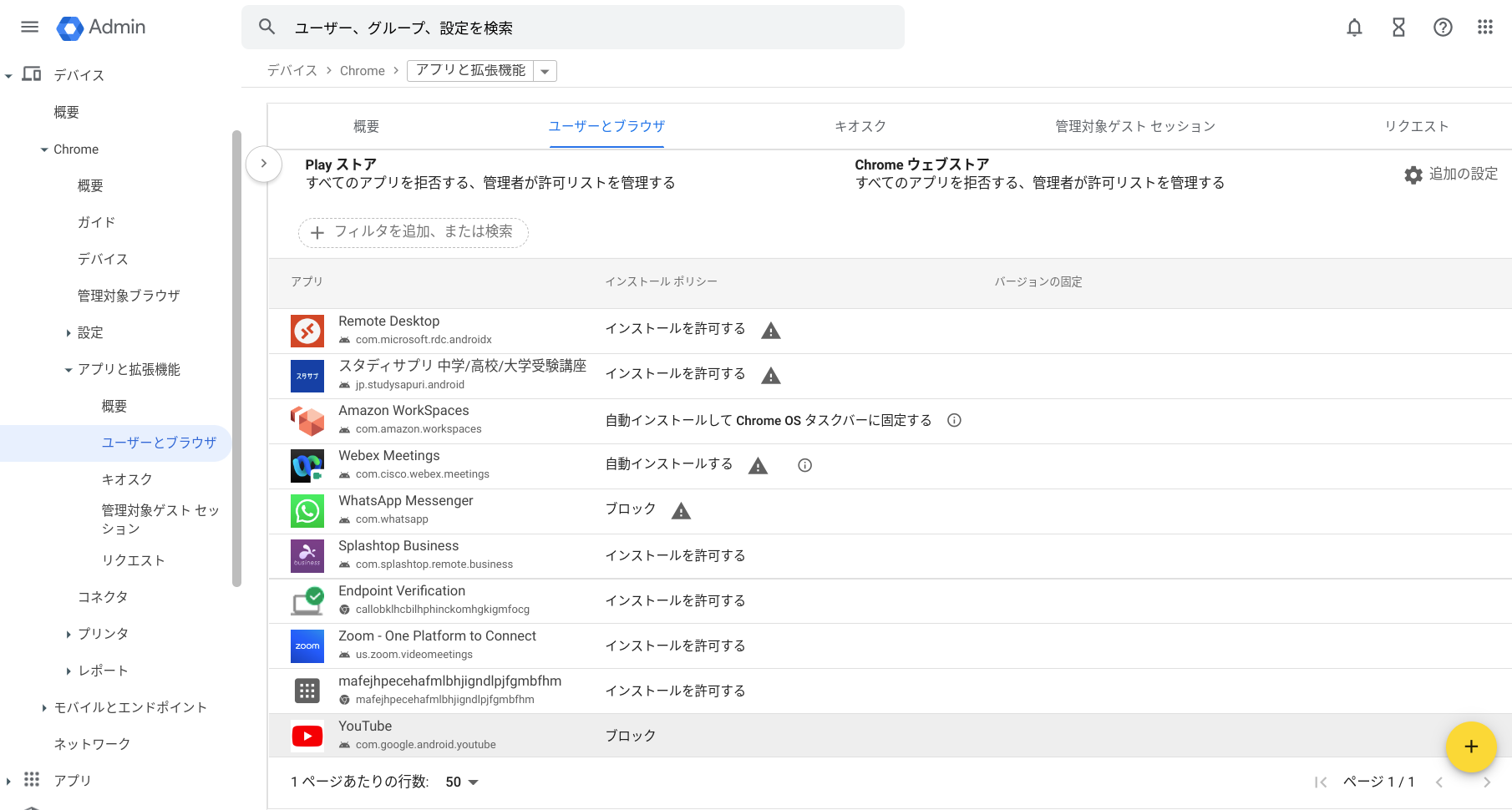Open the rows per page dropdown
This screenshot has width=1512, height=810.
point(462,782)
